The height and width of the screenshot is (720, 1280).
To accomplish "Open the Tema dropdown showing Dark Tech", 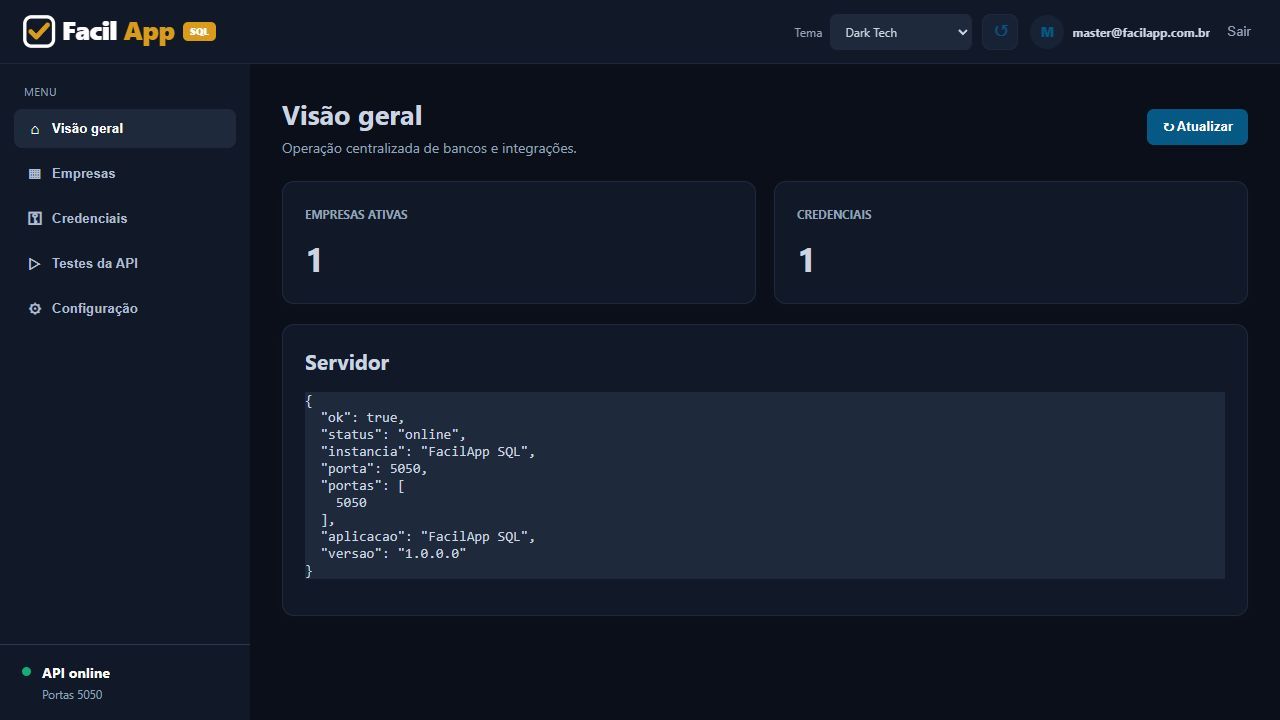I will pyautogui.click(x=901, y=32).
